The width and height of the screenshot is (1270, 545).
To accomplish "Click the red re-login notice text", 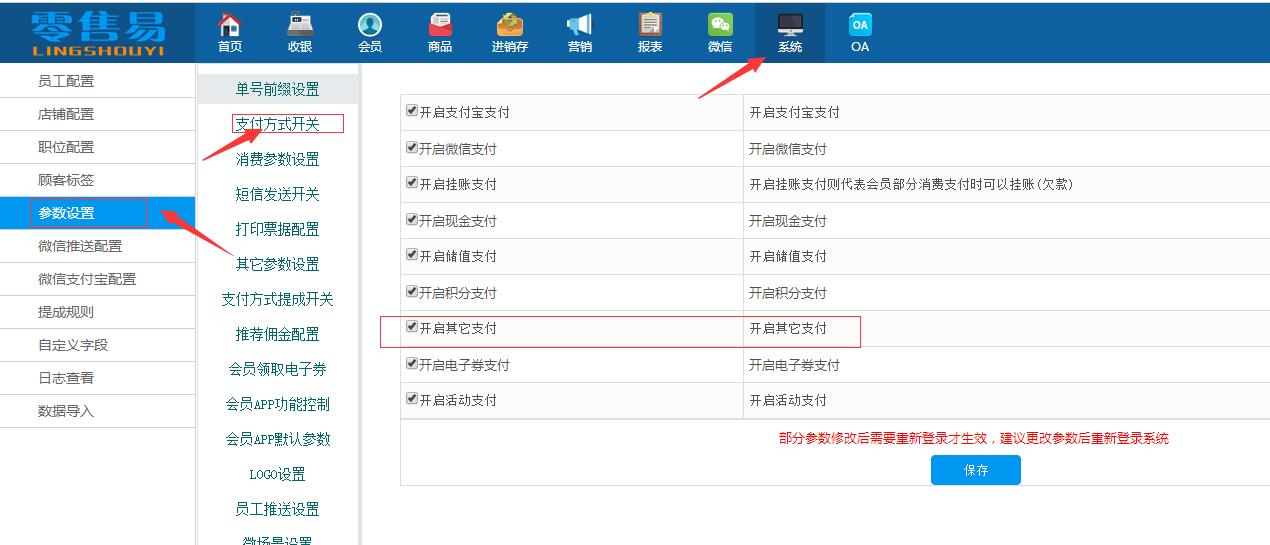I will coord(974,438).
